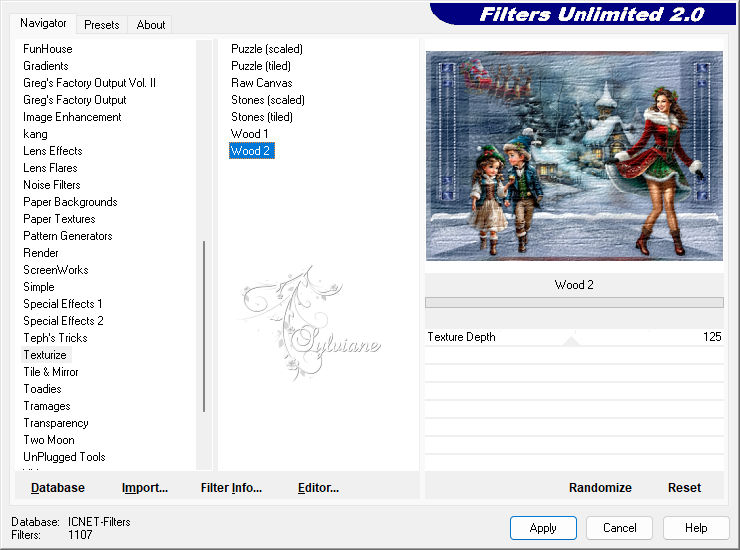Select Paper Backgrounds category
The height and width of the screenshot is (550, 740).
[x=70, y=202]
